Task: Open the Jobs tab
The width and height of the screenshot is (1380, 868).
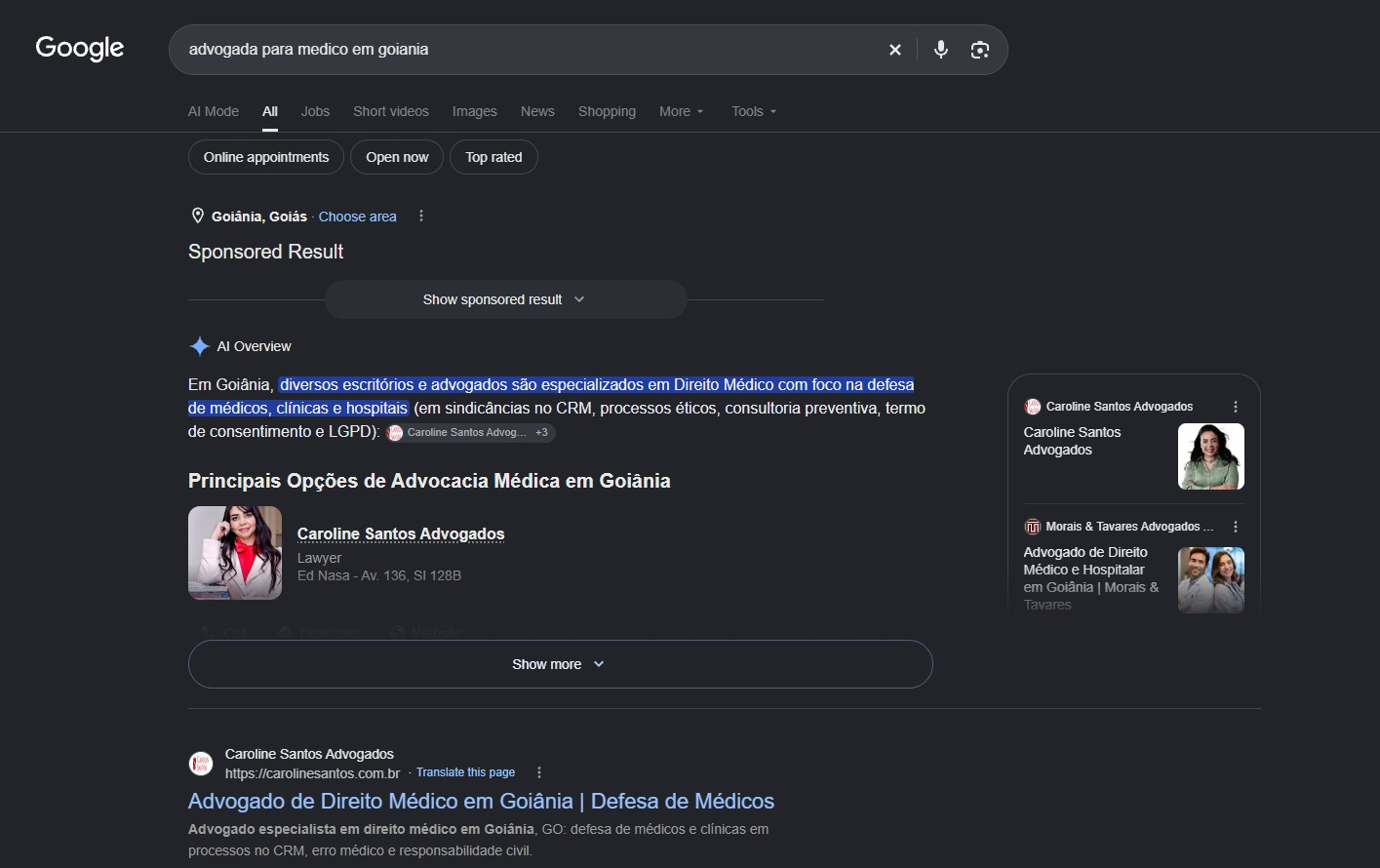Action: pos(315,111)
